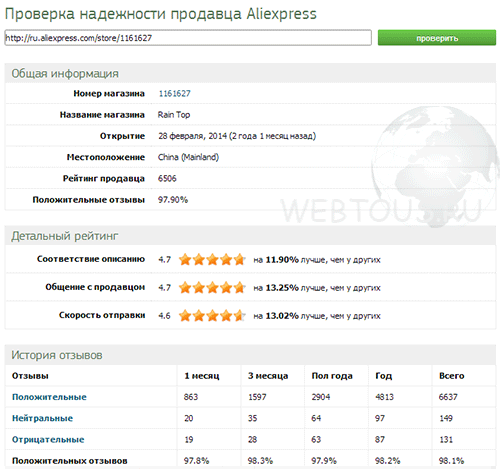The height and width of the screenshot is (469, 500).
Task: Click the star rating for Соответствие описанию
Action: (x=212, y=259)
